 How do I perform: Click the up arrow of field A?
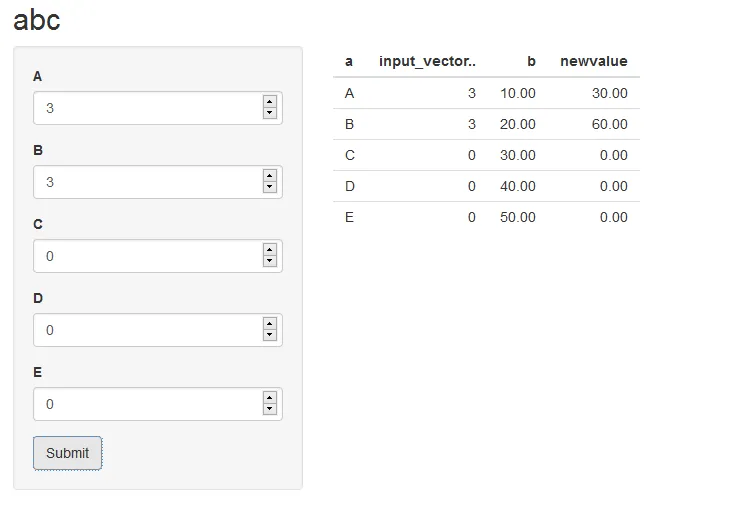point(269,102)
